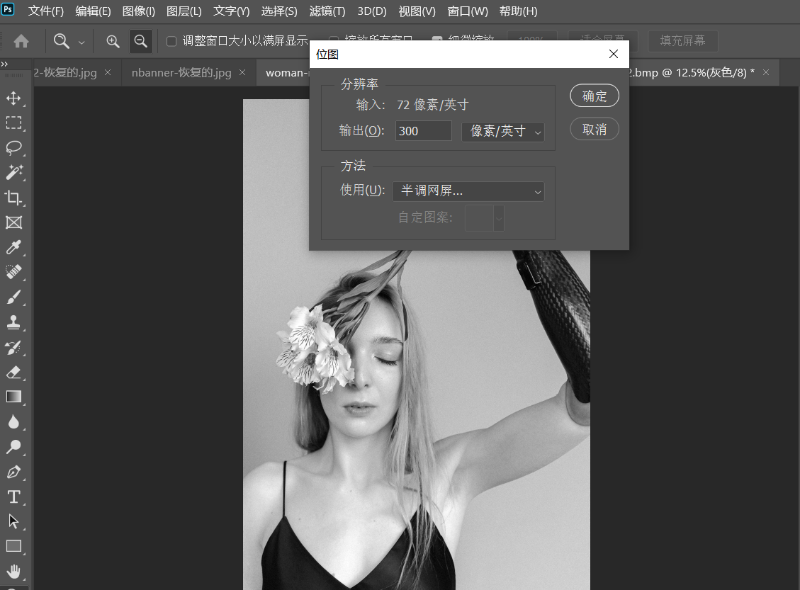Choose the Crop tool

[x=14, y=198]
